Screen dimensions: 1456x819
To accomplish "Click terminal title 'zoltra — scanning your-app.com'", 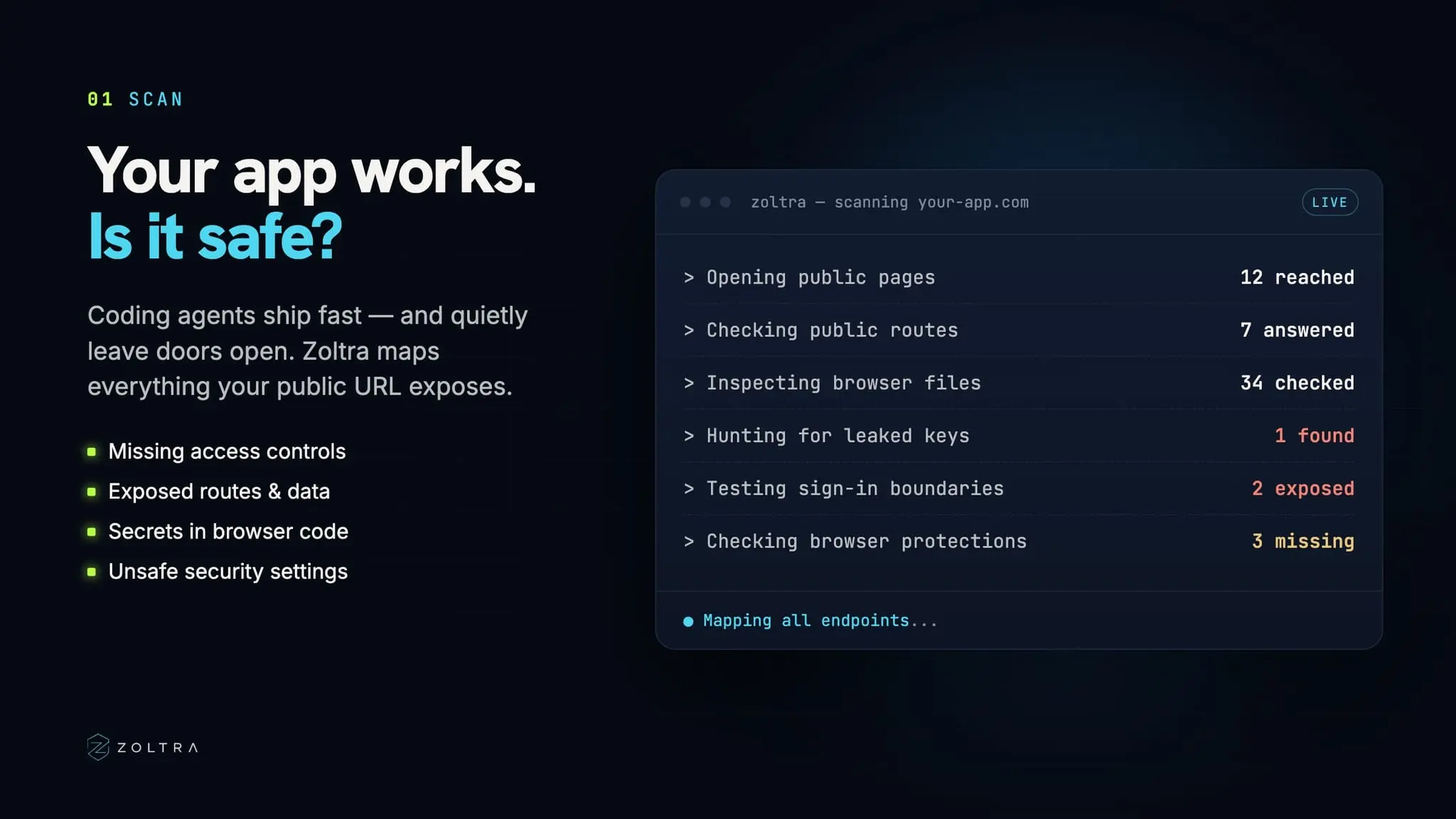I will click(889, 203).
